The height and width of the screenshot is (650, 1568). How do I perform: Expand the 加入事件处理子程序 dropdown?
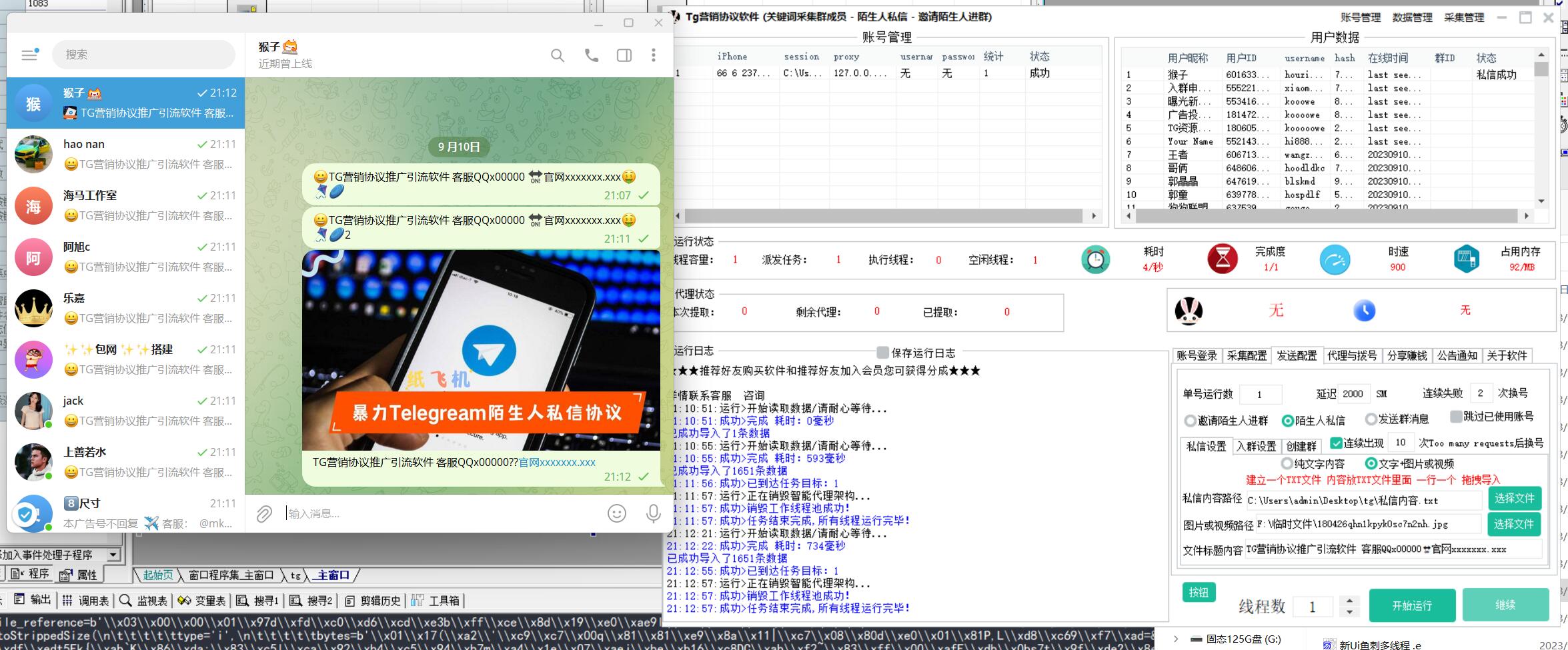[x=113, y=555]
